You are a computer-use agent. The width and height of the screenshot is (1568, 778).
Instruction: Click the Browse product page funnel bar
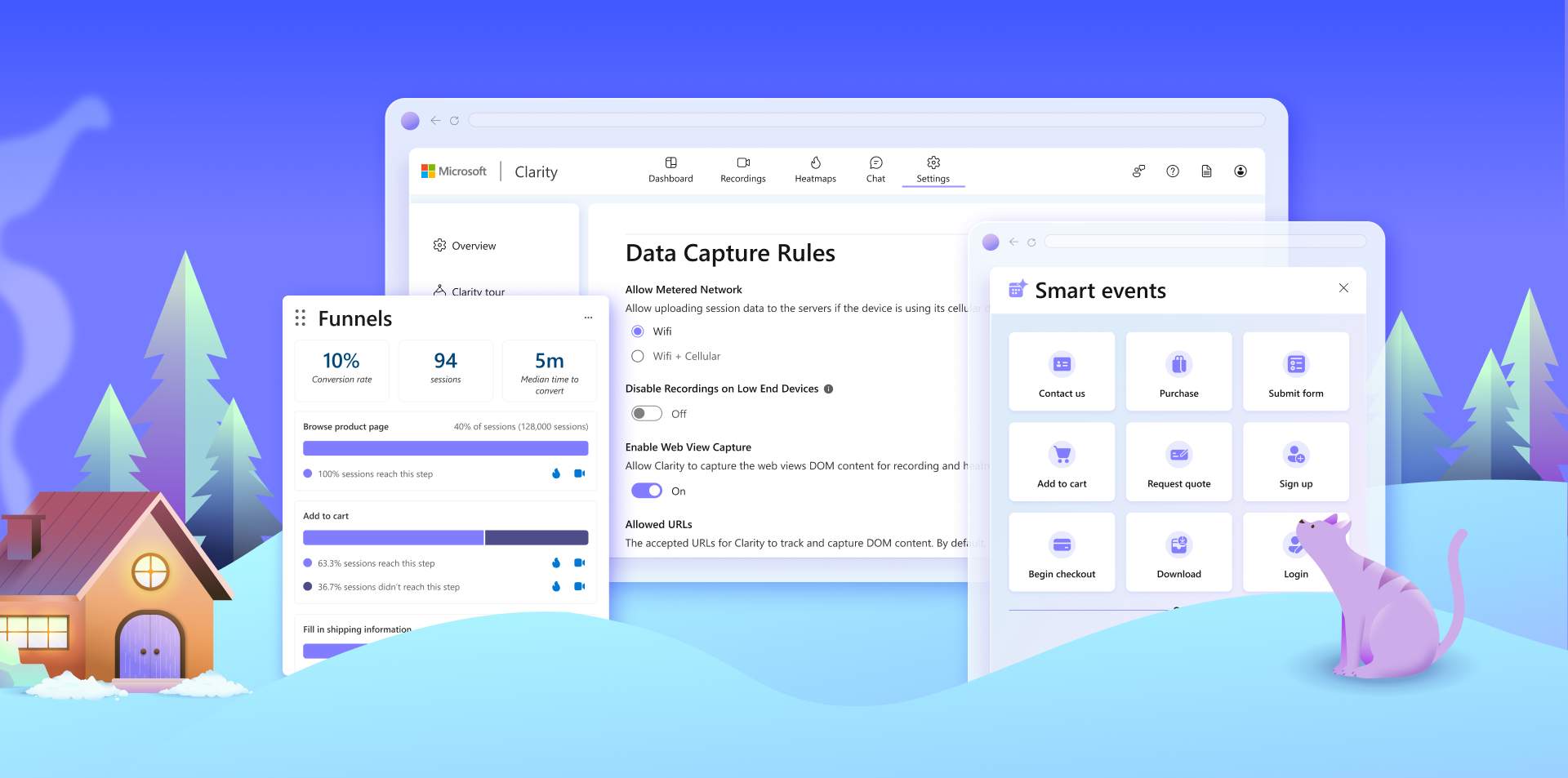click(446, 448)
